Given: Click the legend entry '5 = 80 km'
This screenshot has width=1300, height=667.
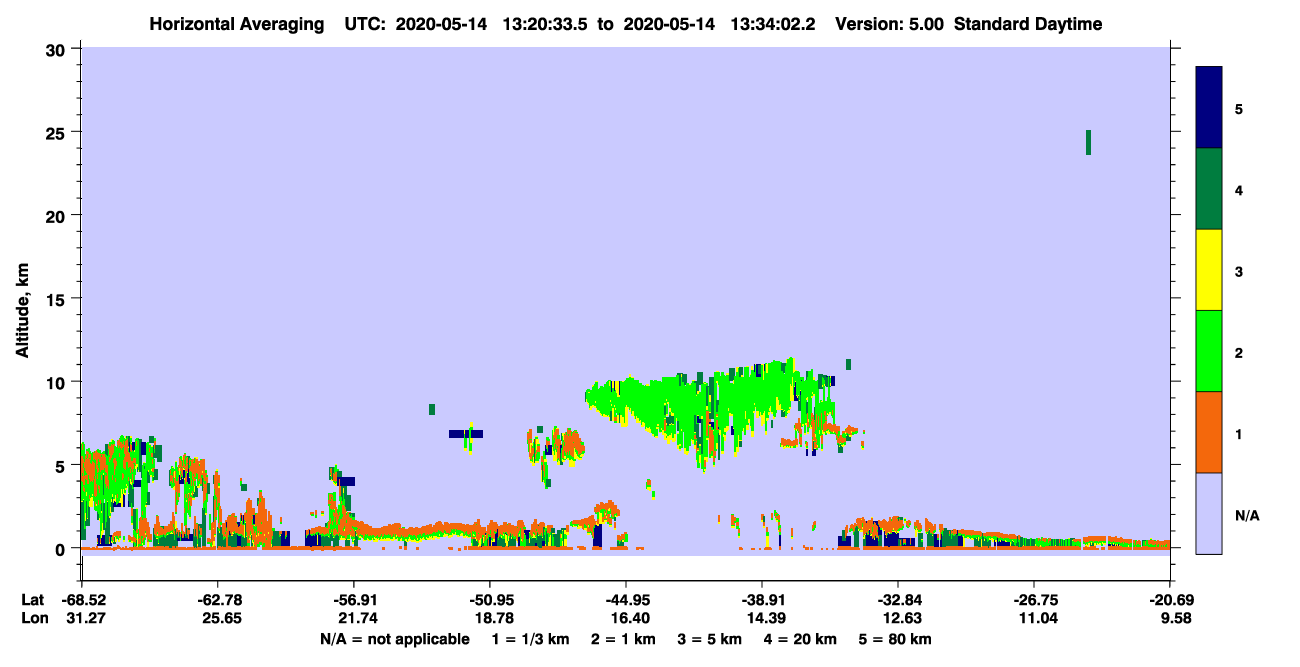Looking at the screenshot, I should click(895, 639).
